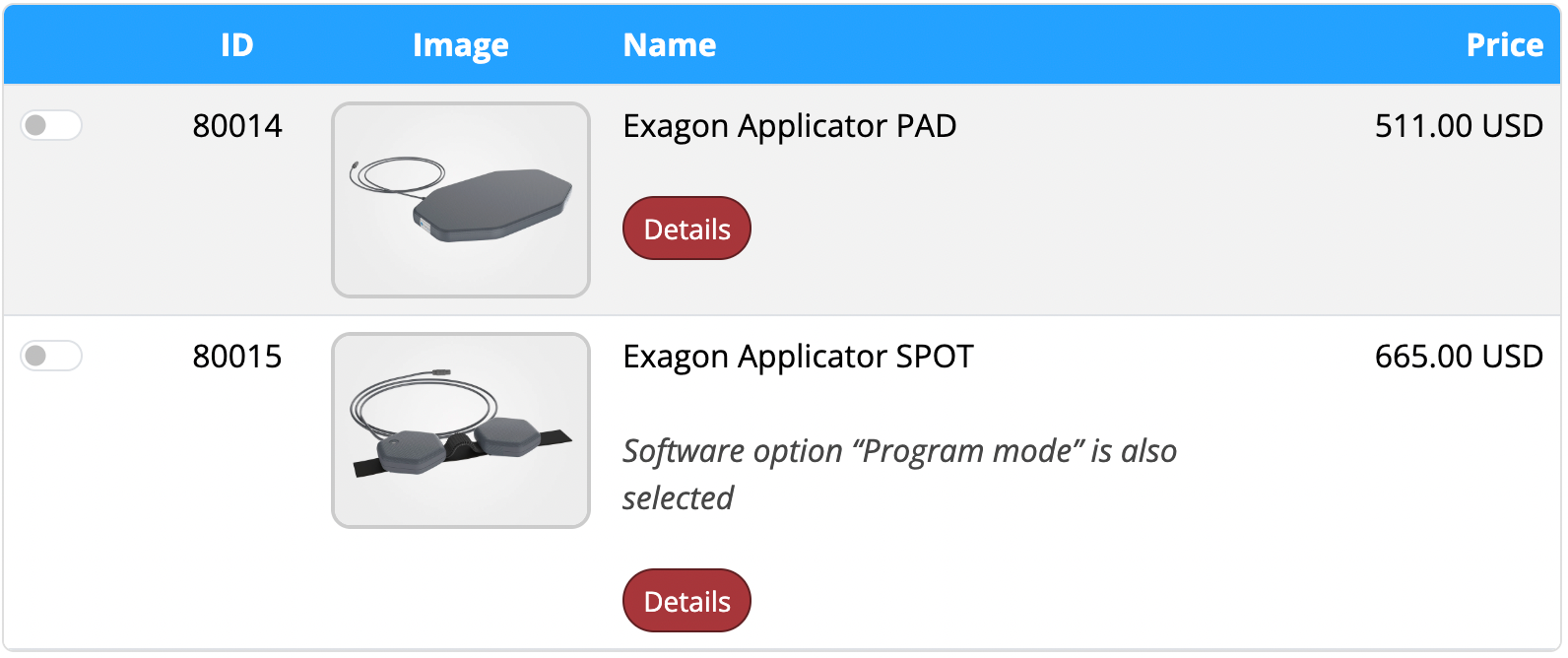
Task: Switch on the Exagon Applicator PAD selector
Action: [51, 125]
